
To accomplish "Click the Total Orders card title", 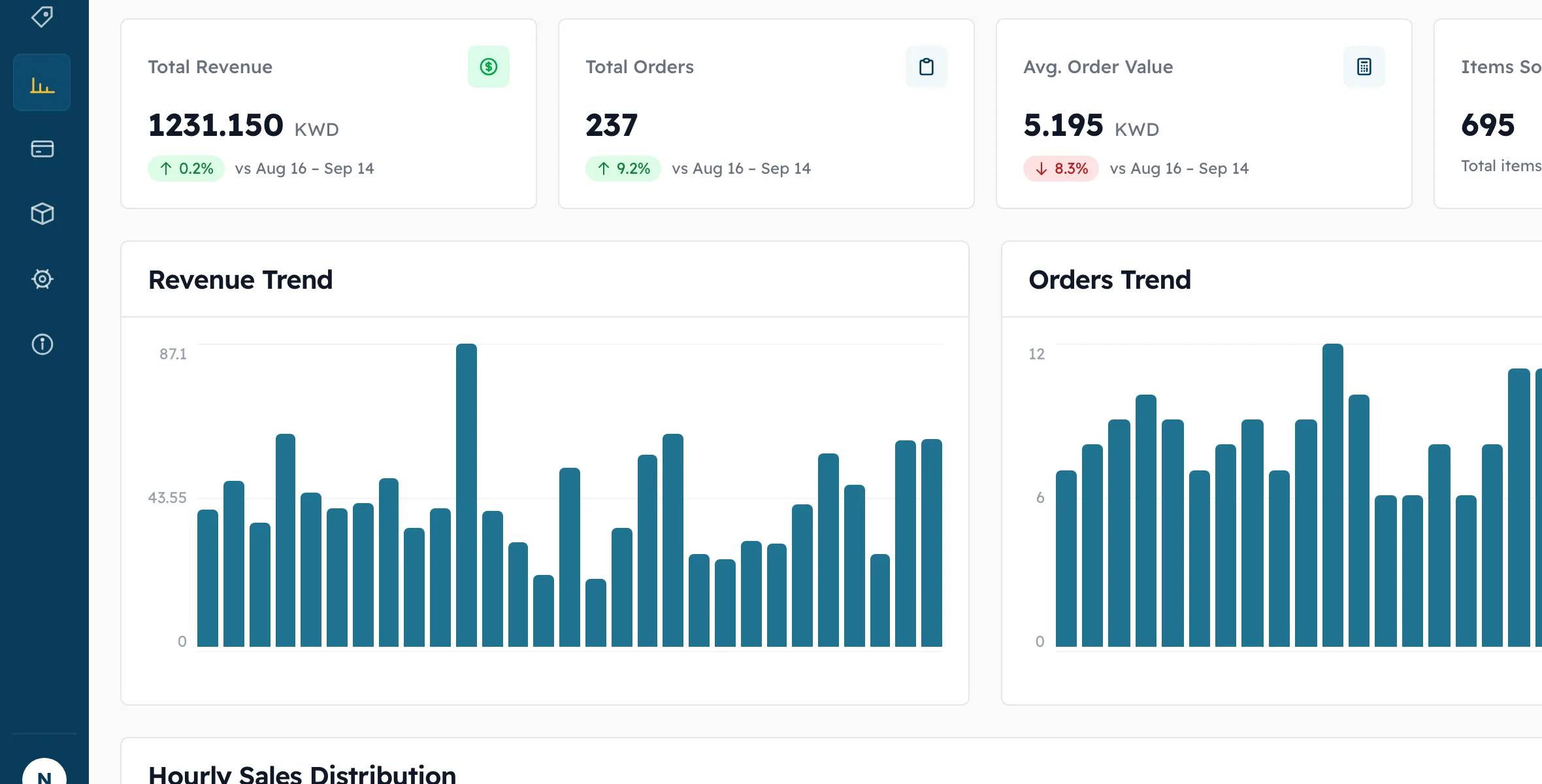I will 640,67.
